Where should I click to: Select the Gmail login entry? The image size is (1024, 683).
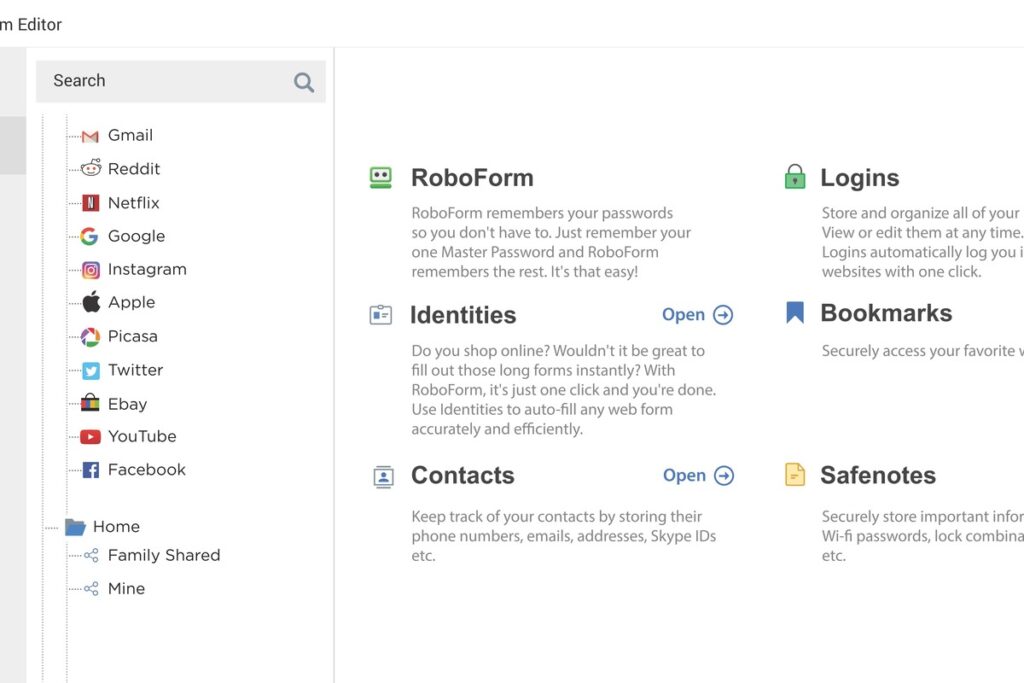click(x=130, y=135)
